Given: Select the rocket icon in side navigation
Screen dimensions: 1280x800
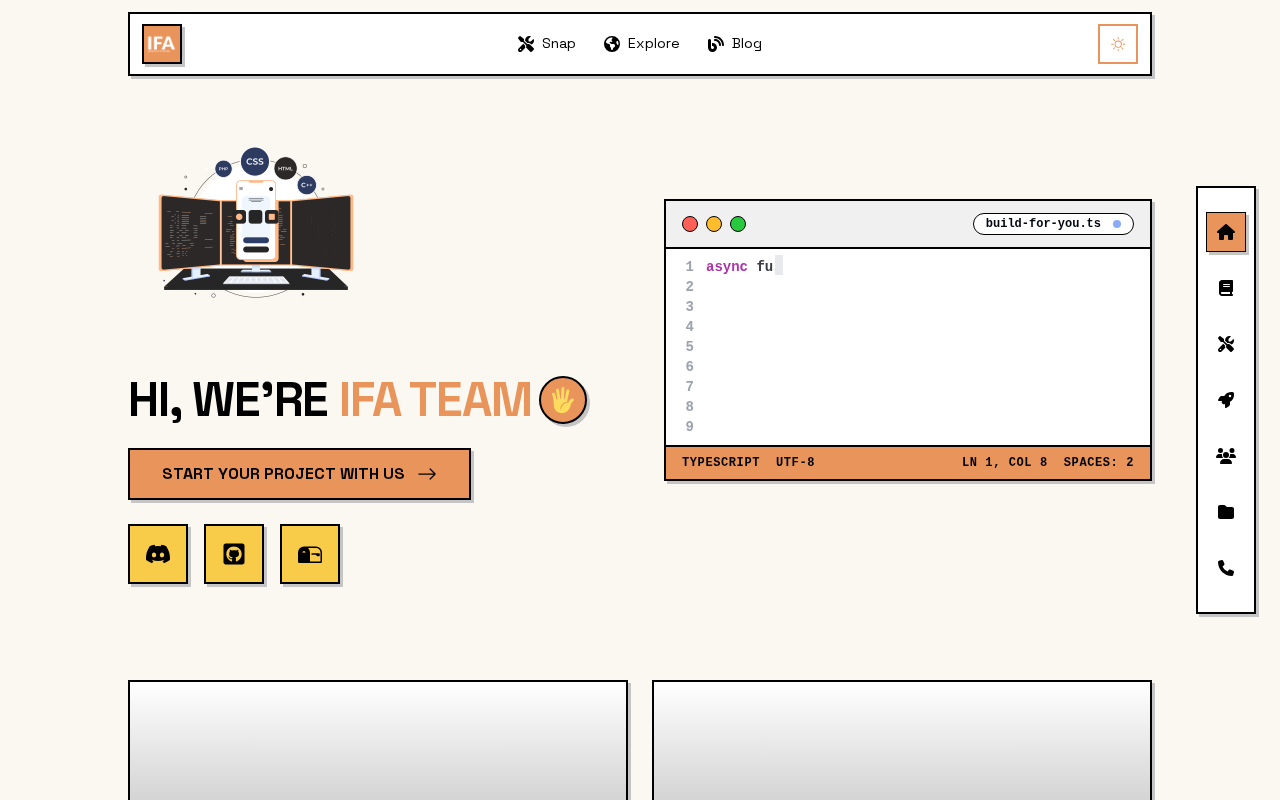Looking at the screenshot, I should click(1226, 400).
